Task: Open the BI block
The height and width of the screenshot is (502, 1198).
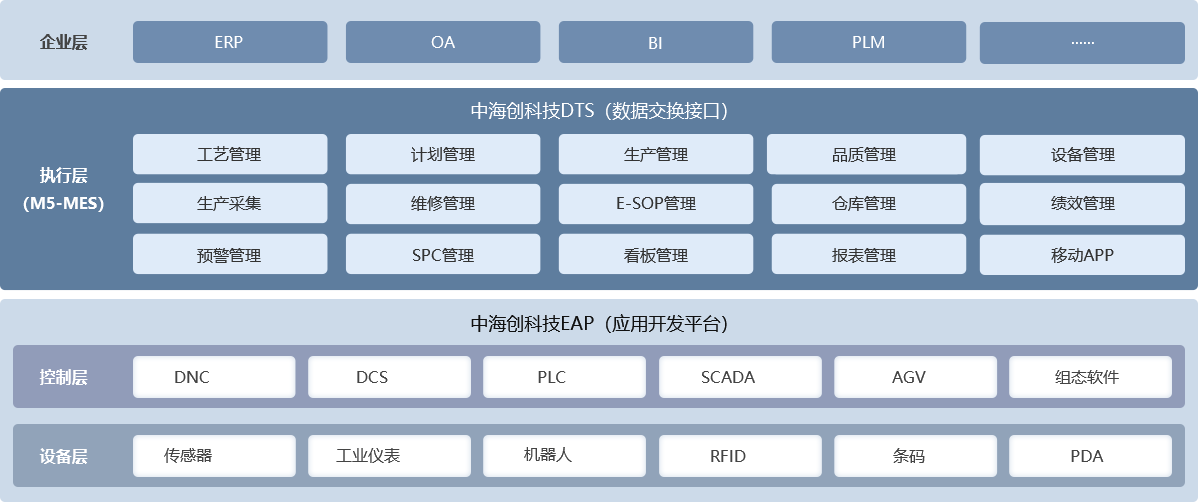Action: tap(656, 42)
